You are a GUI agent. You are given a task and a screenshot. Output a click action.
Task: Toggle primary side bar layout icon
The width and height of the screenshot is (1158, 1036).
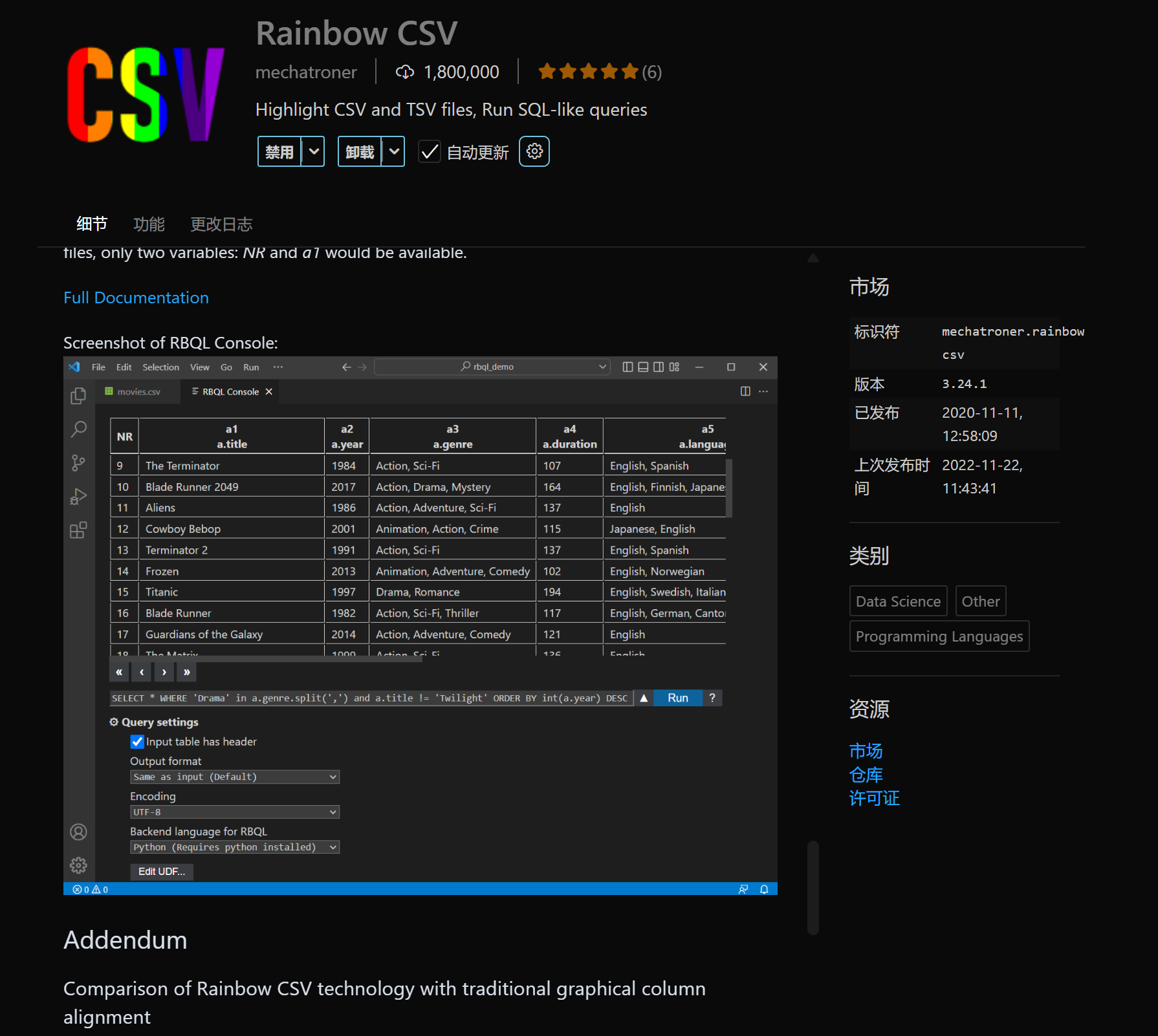(x=628, y=367)
